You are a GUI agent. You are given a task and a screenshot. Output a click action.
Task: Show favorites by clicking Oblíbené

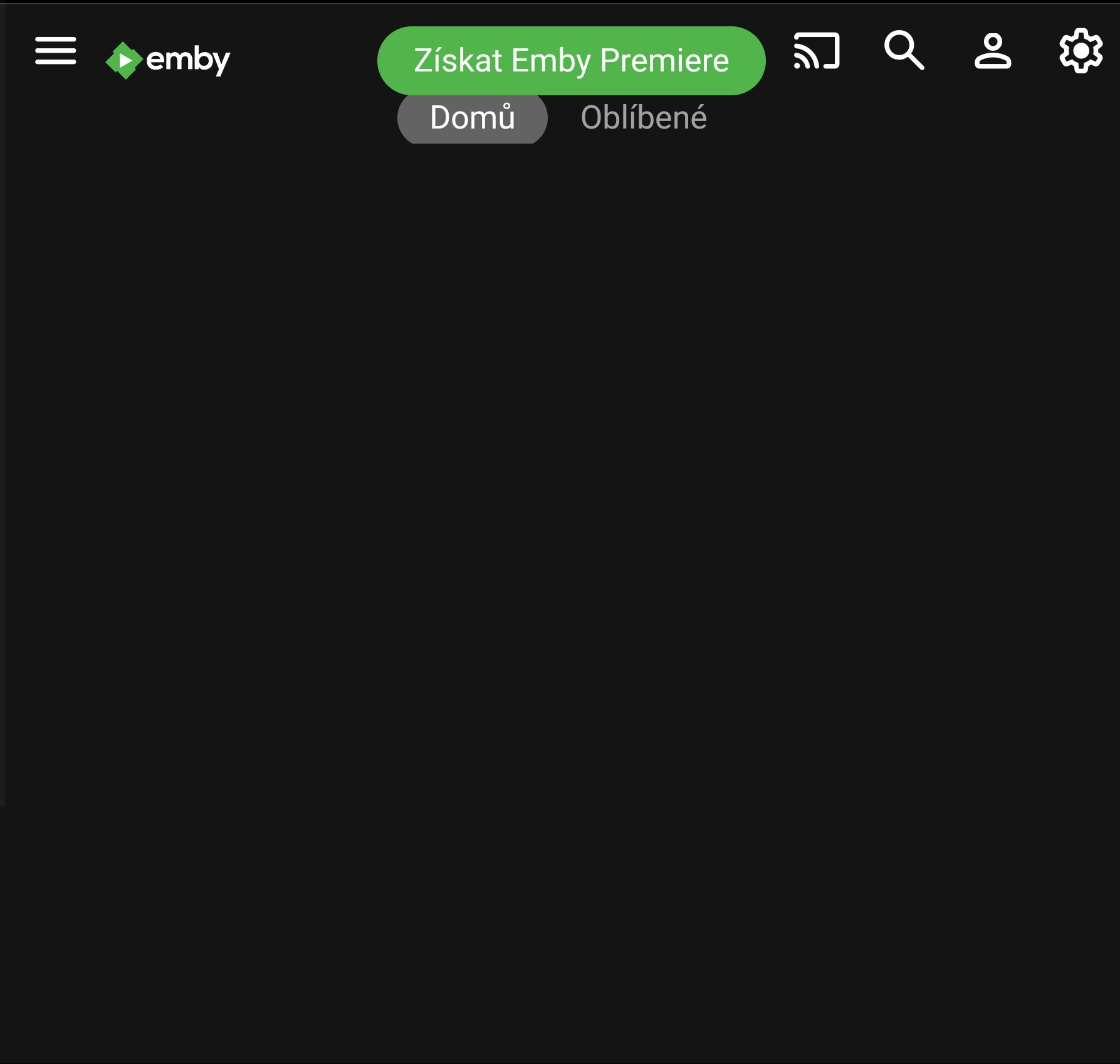644,117
